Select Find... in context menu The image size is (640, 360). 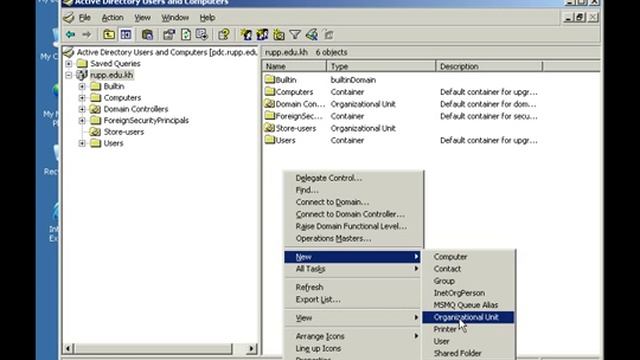pyautogui.click(x=353, y=190)
